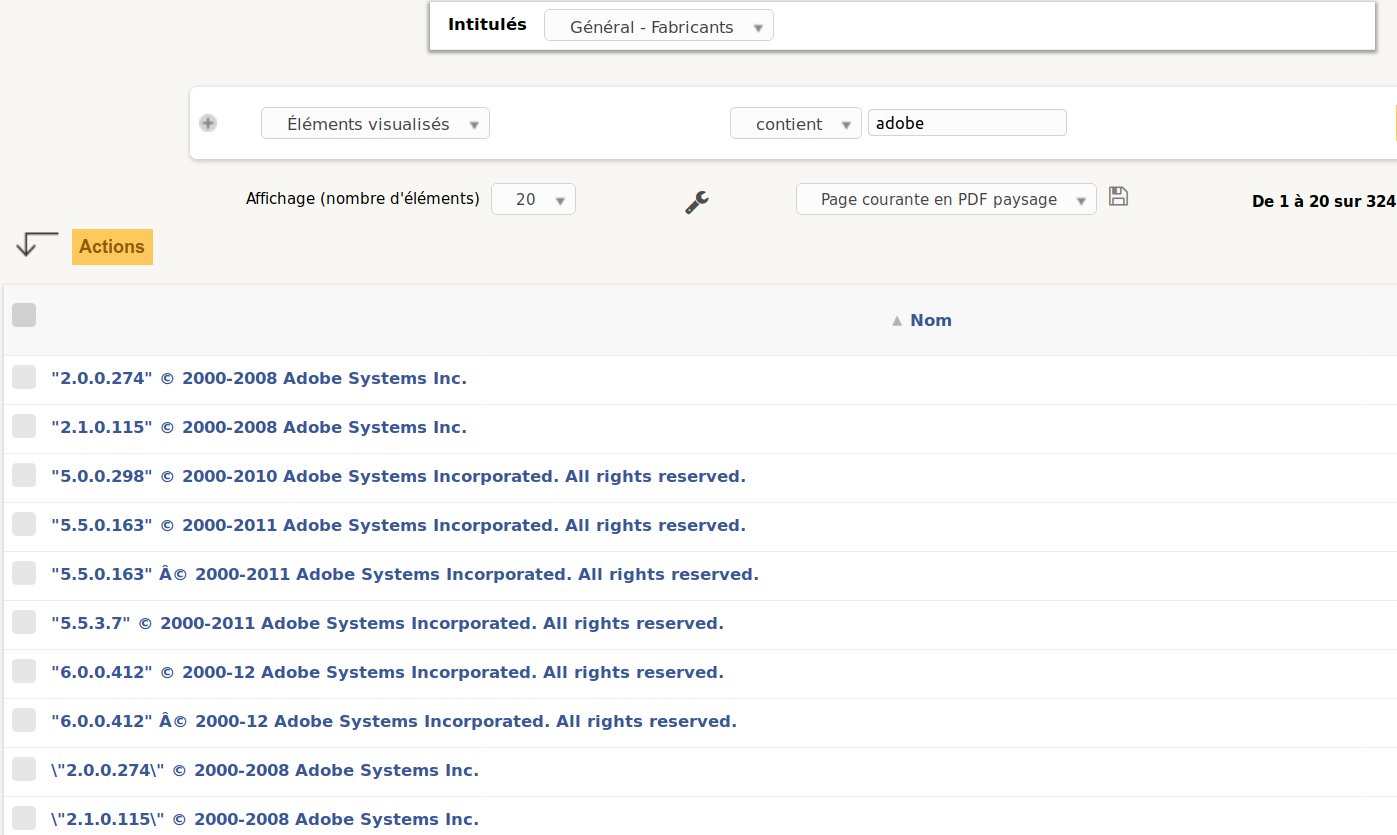The width and height of the screenshot is (1397, 835).
Task: Save export with floppy disk icon
Action: tap(1119, 197)
